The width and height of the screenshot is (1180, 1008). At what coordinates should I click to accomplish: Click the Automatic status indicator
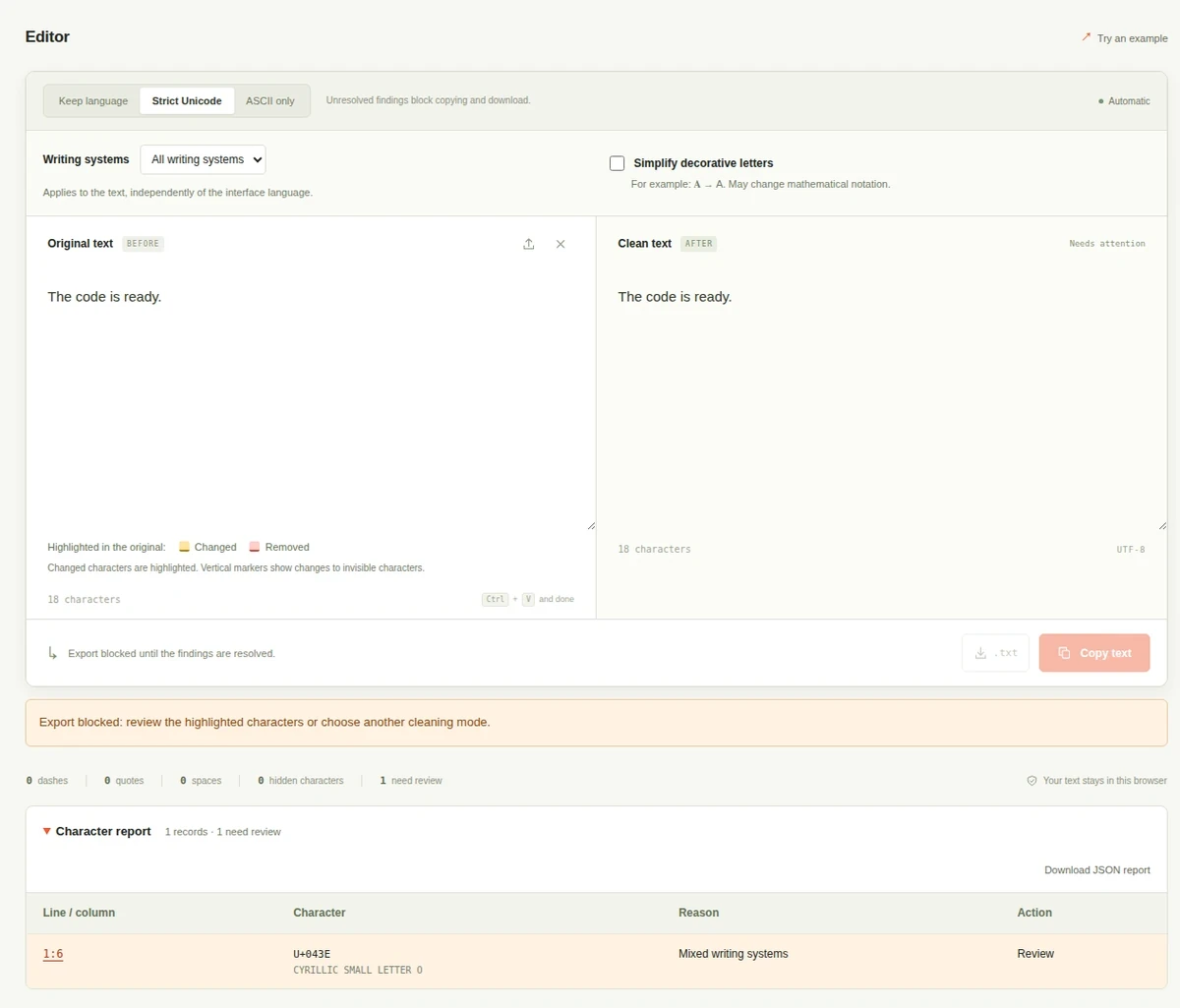point(1124,101)
